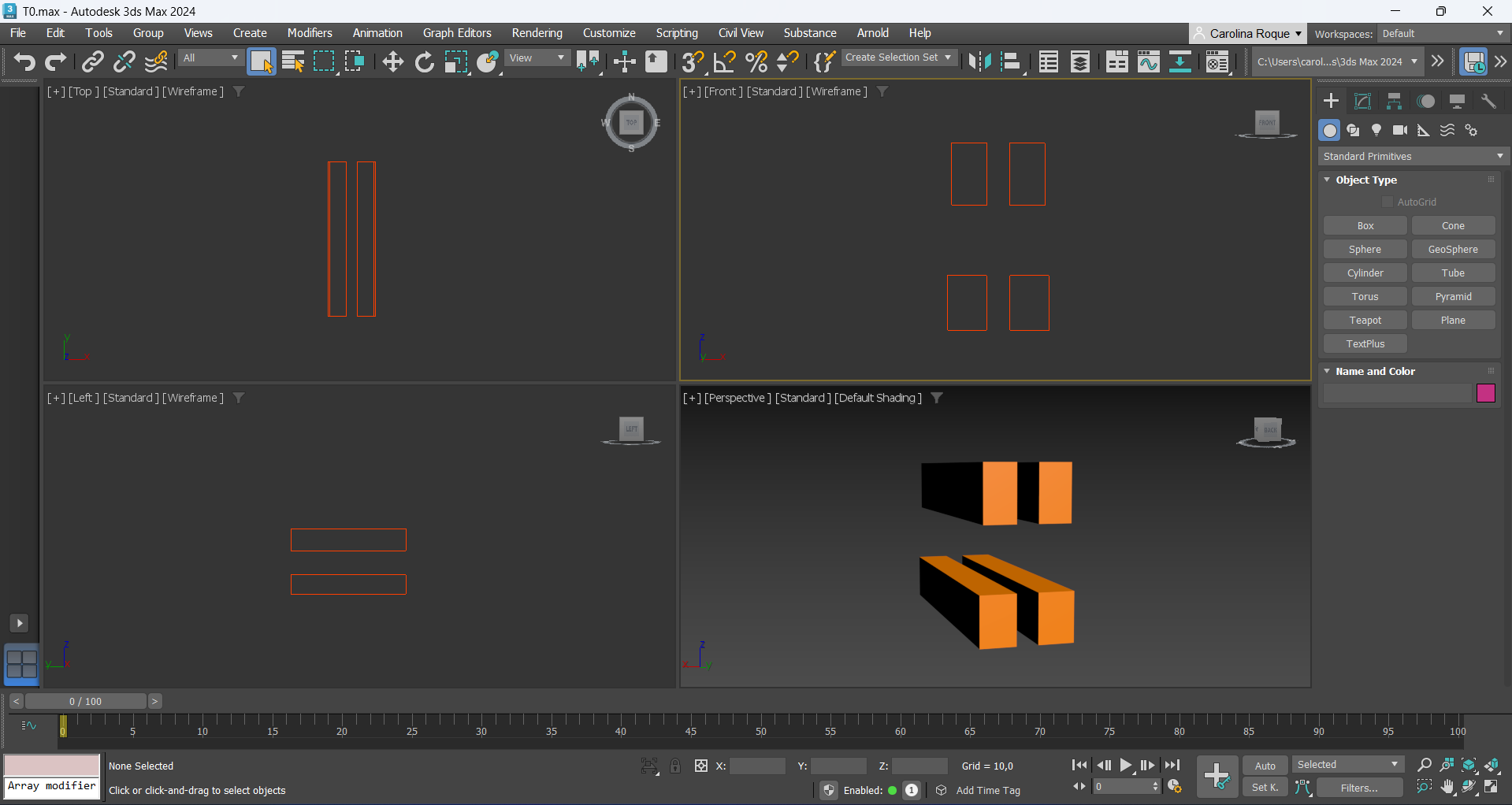Click the Undo arrow icon
The image size is (1512, 805).
tap(24, 61)
